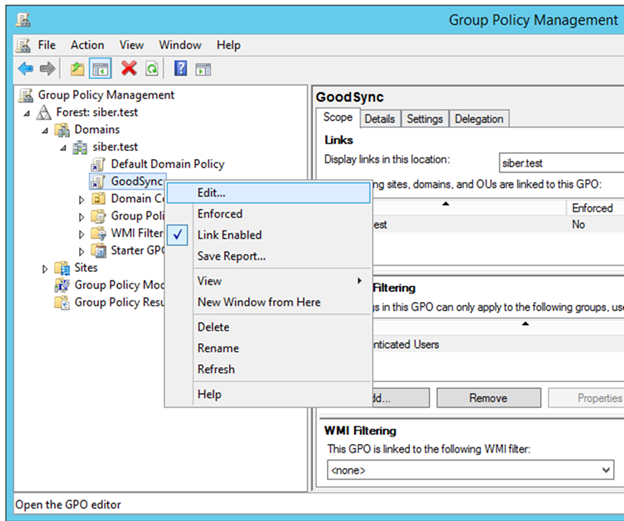Open the blue question mark Help icon
The image size is (624, 521).
[x=180, y=68]
